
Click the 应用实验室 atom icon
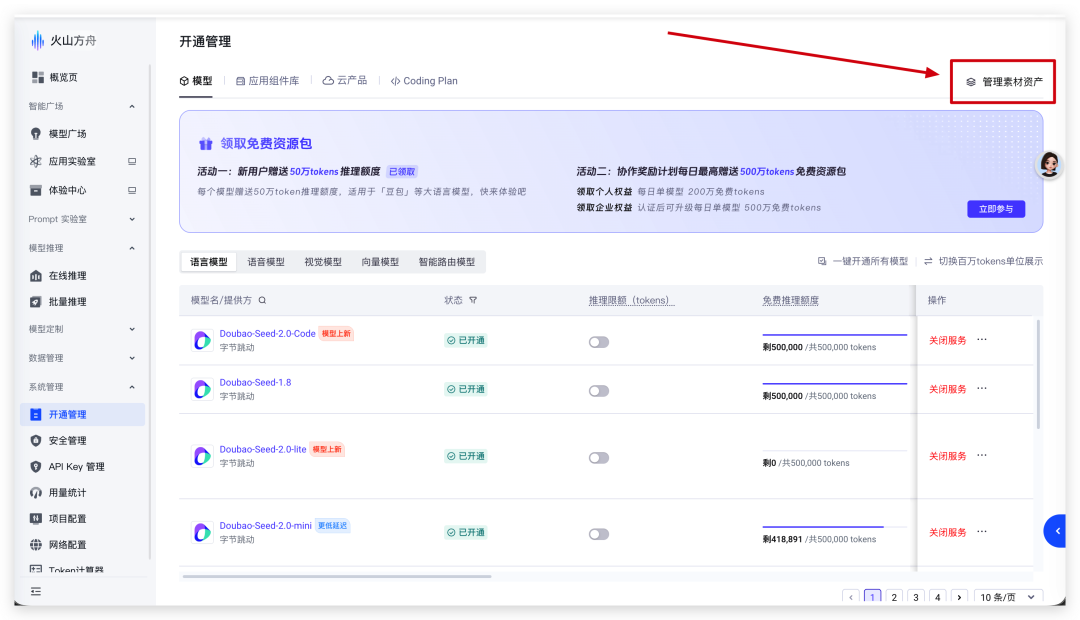[36, 161]
